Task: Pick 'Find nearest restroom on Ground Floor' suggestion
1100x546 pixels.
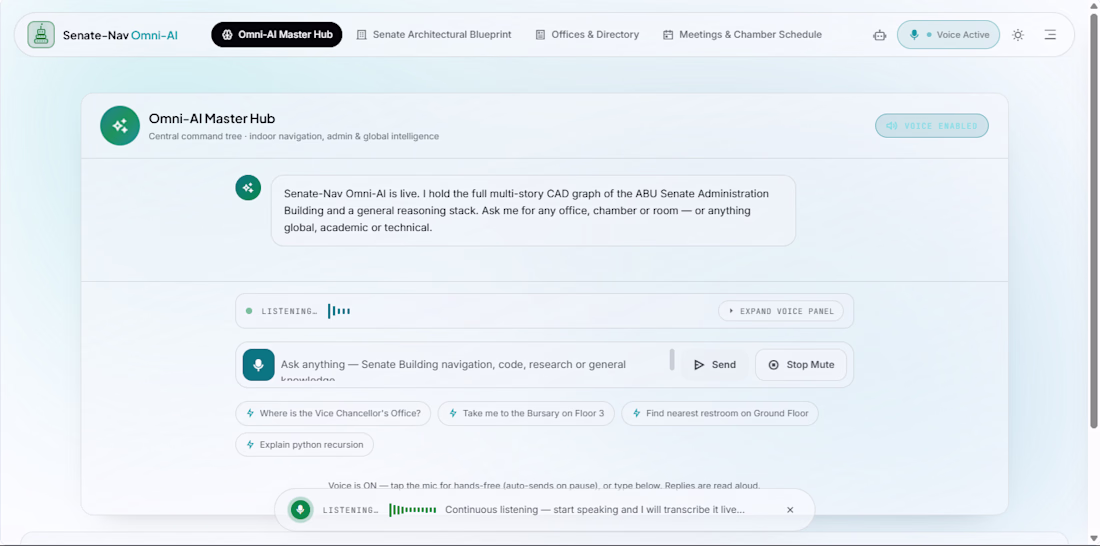Action: tap(720, 413)
